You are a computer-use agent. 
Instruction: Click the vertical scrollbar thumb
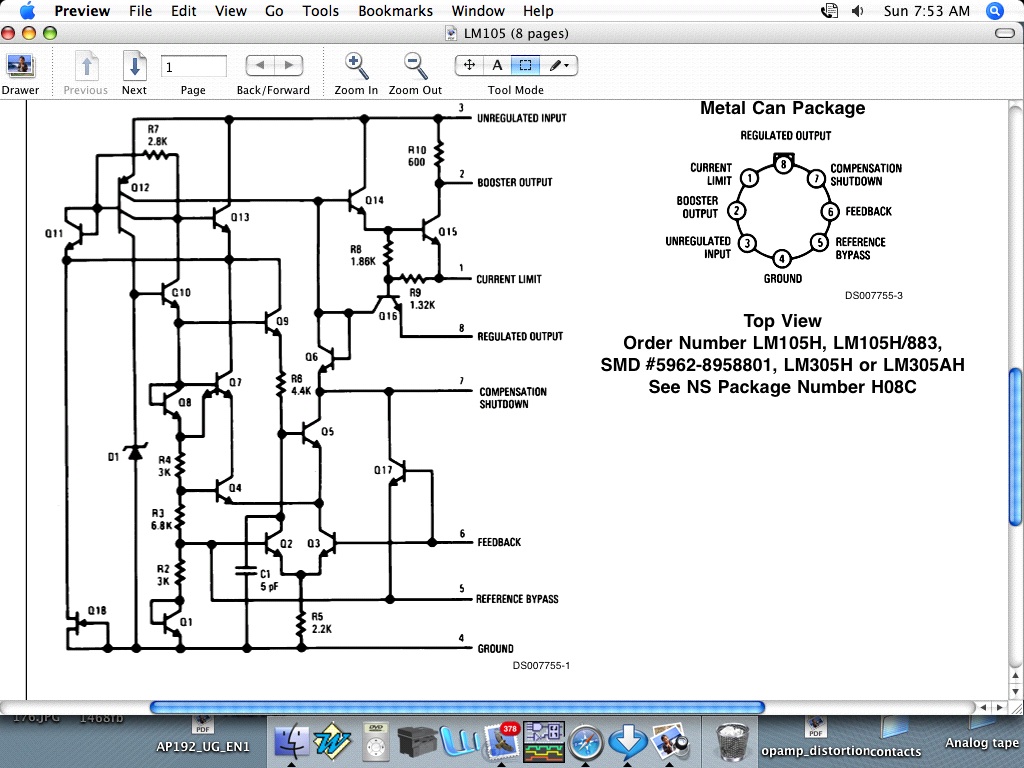[1015, 447]
